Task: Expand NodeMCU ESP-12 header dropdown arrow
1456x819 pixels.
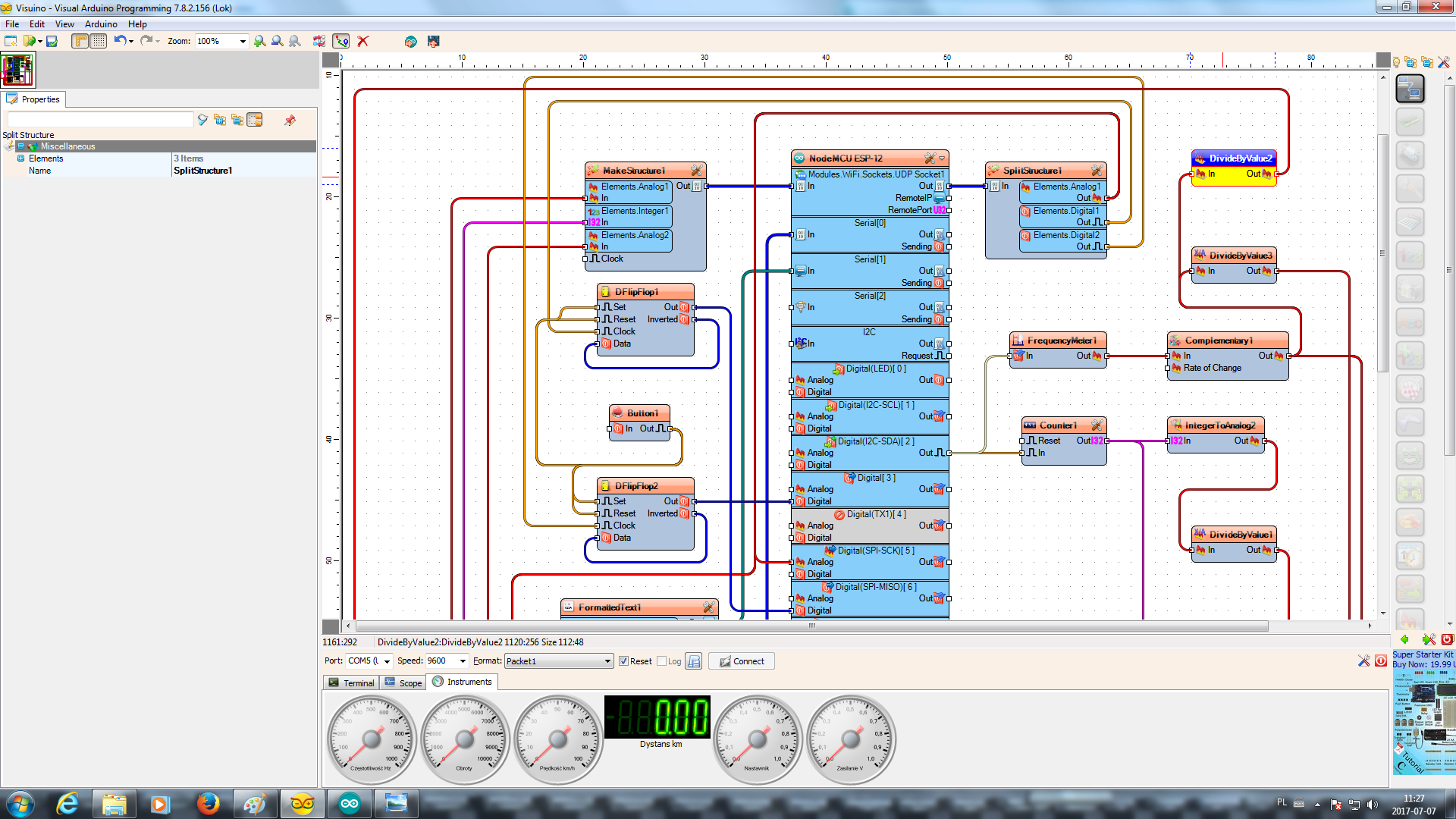Action: (943, 158)
